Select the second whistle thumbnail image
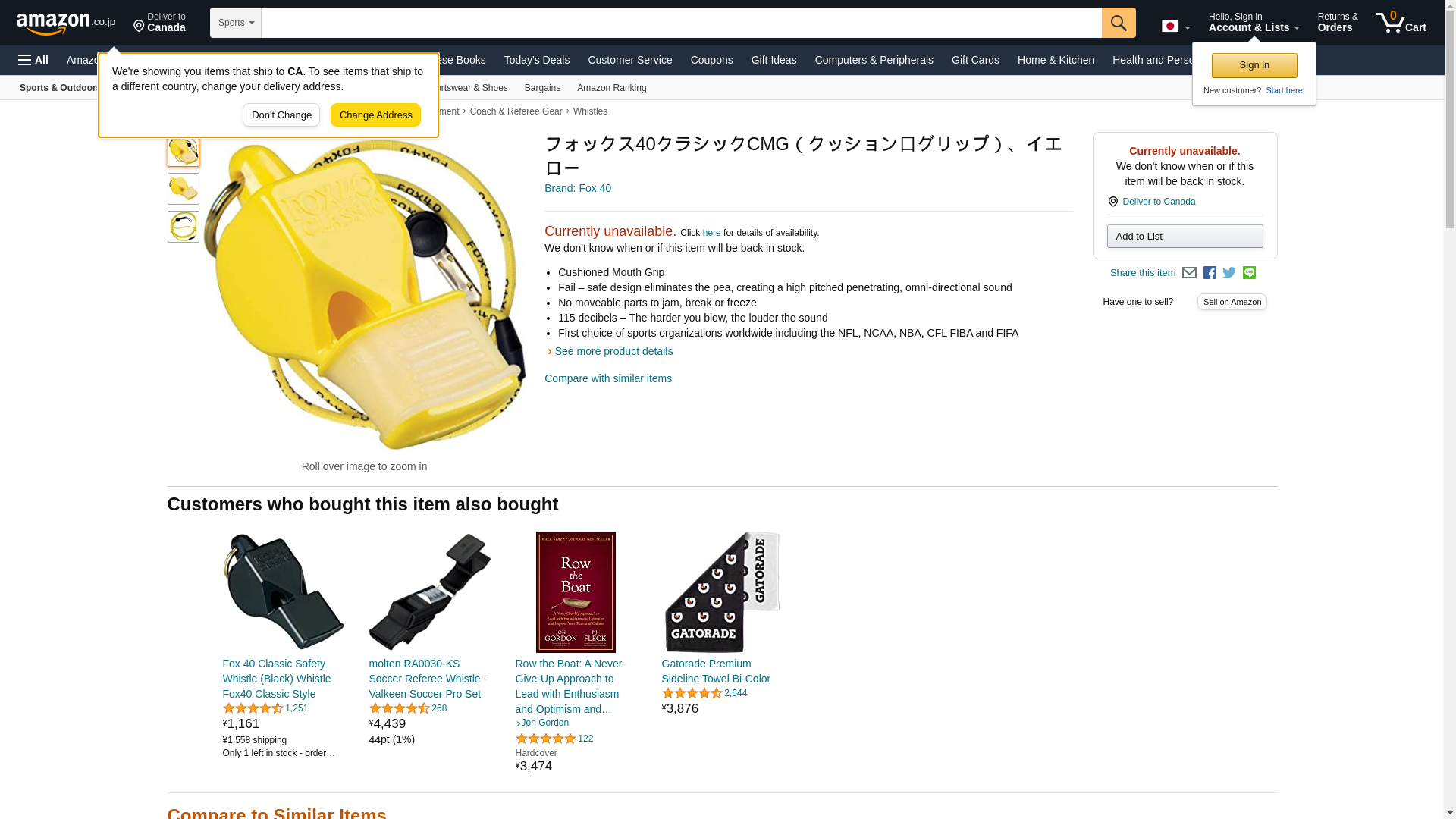This screenshot has width=1456, height=819. coord(184,189)
